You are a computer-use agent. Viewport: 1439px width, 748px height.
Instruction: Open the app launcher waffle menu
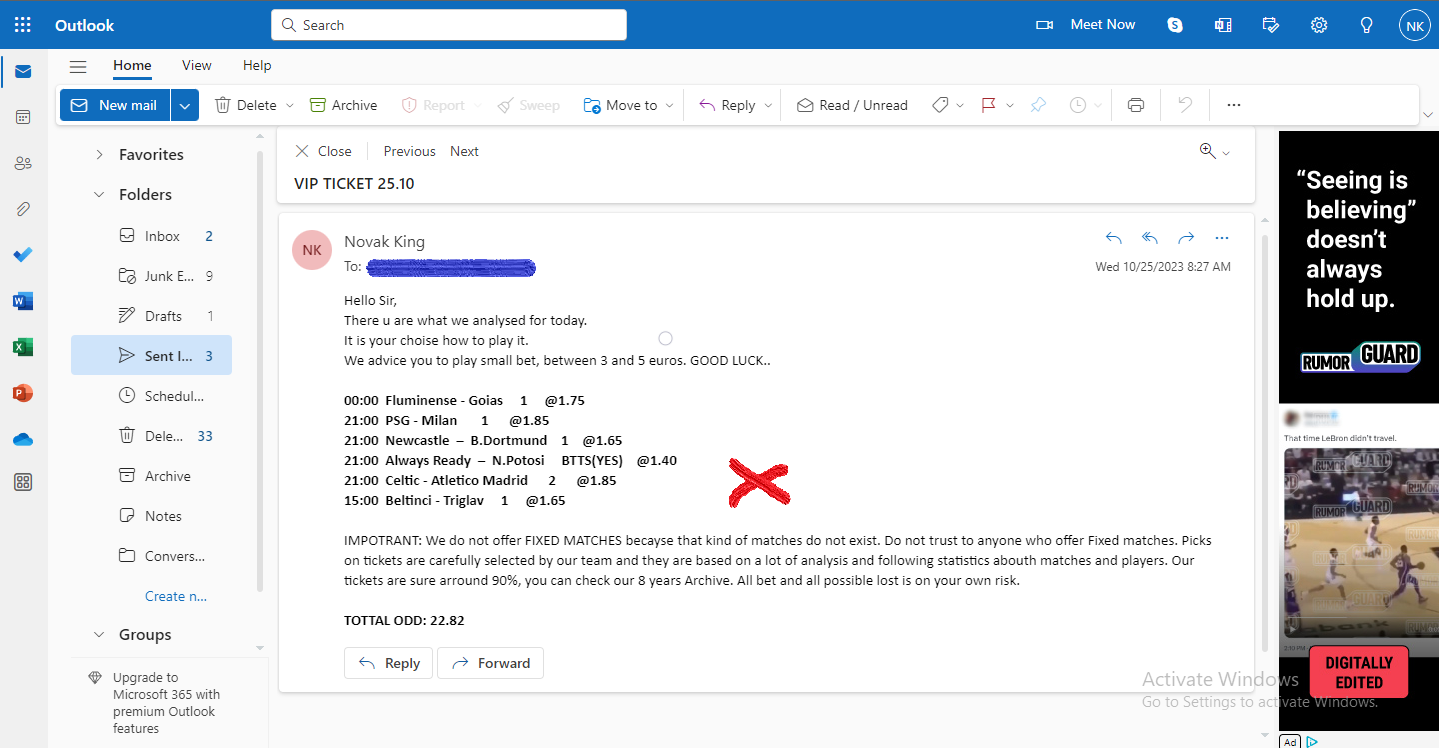pos(23,25)
